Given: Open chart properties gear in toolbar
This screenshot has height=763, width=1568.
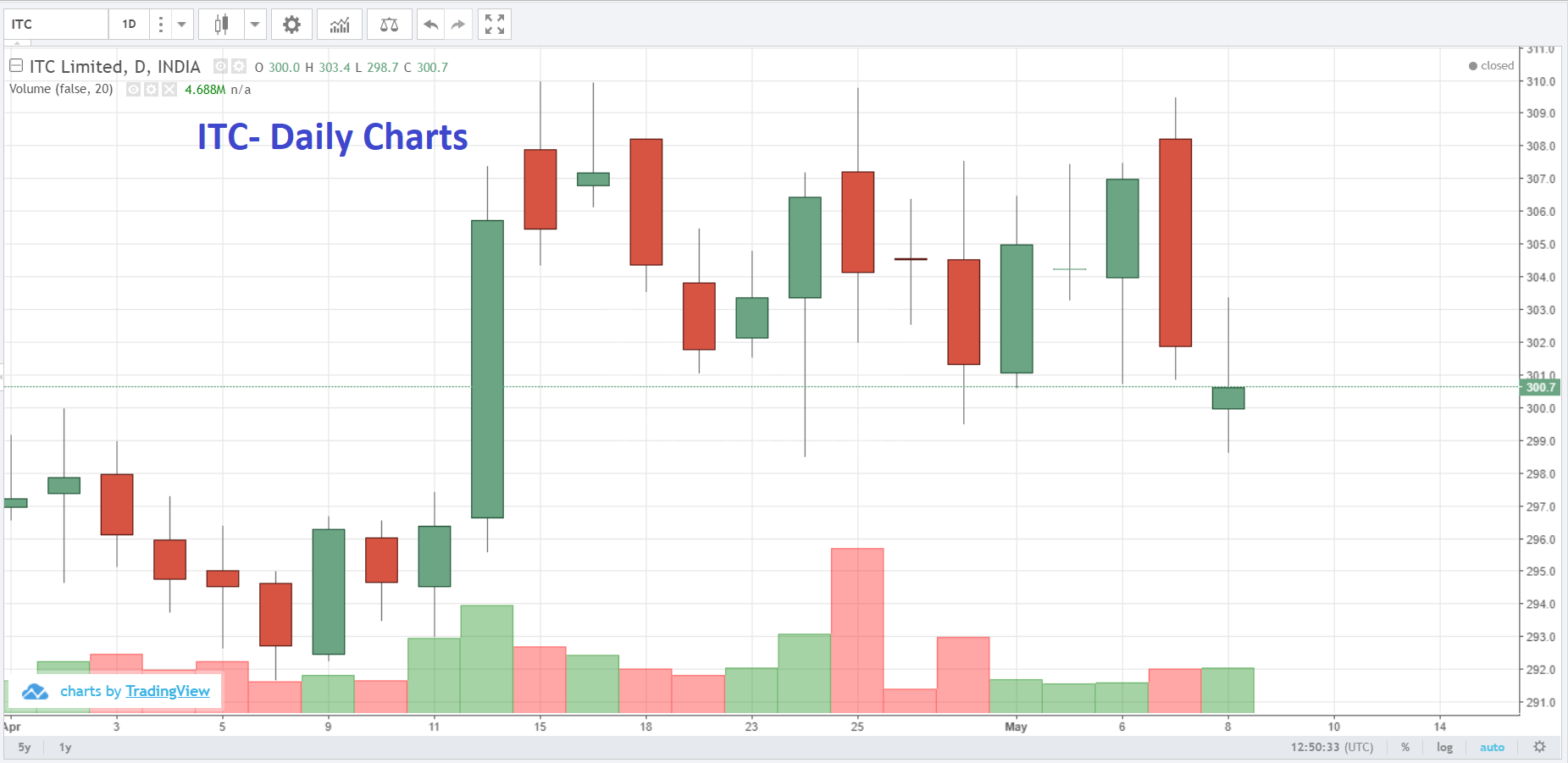Looking at the screenshot, I should [x=291, y=25].
